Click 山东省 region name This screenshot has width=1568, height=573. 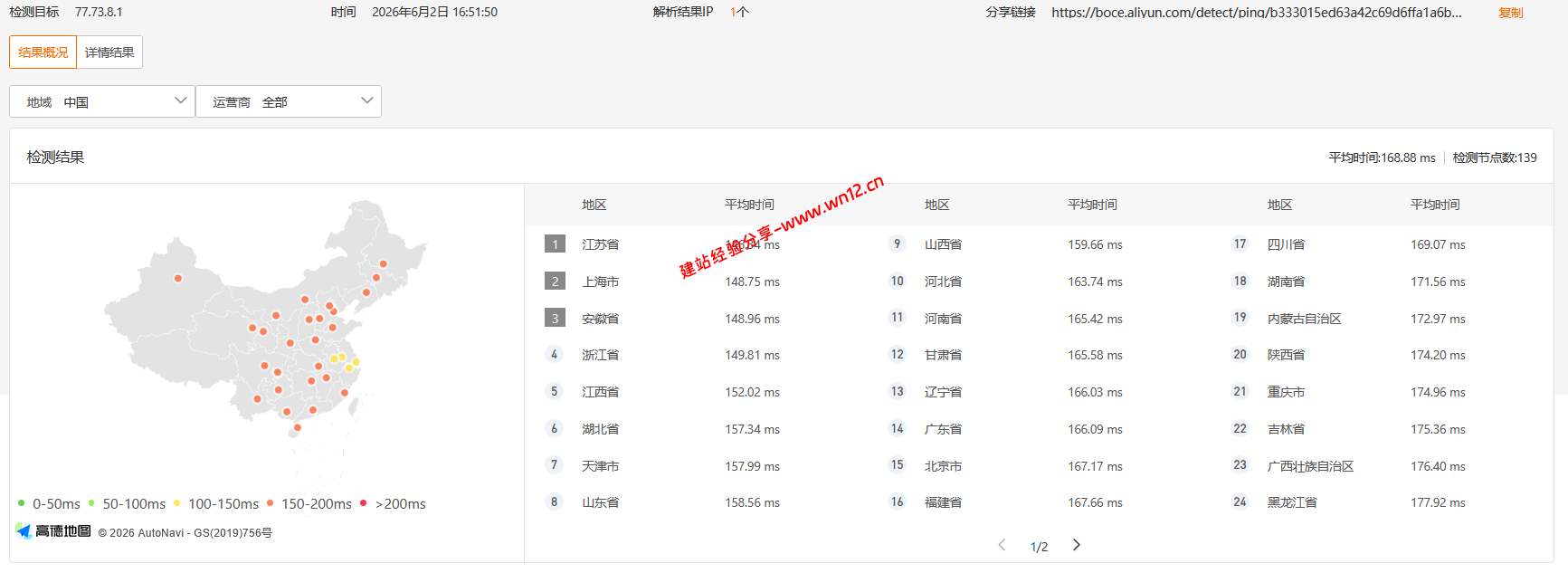(600, 502)
